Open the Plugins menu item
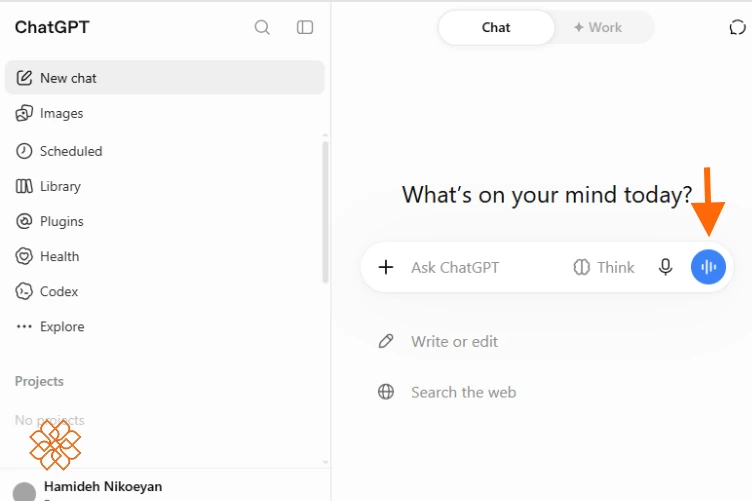The image size is (752, 501). click(x=164, y=221)
